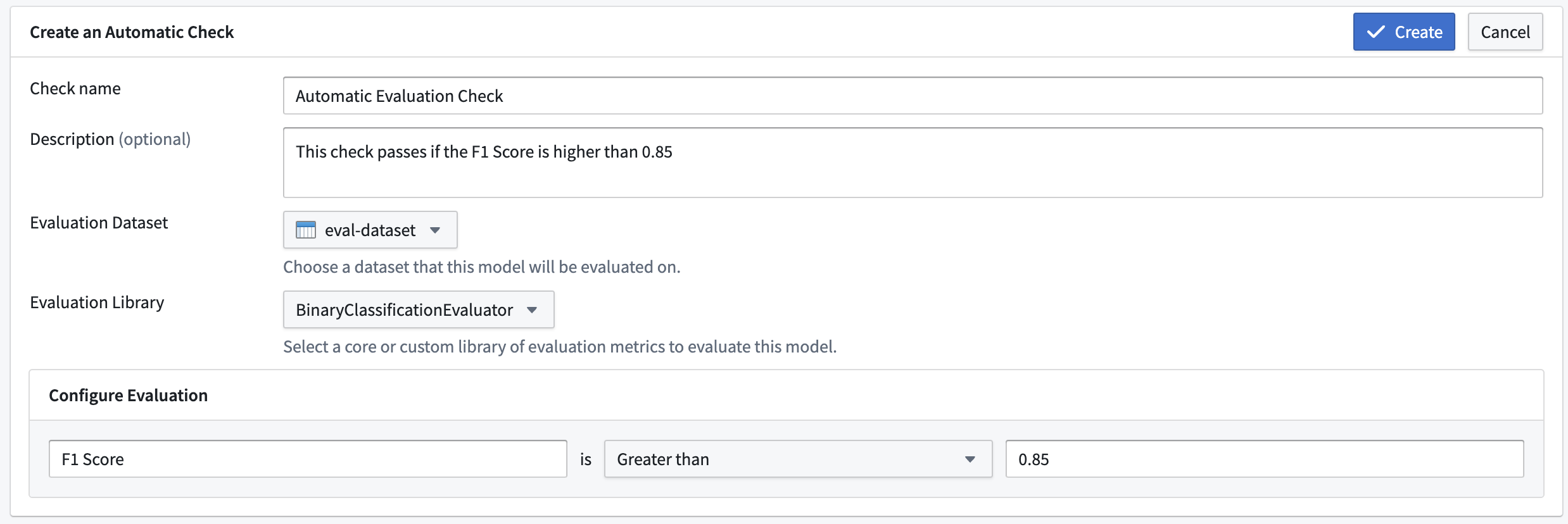Click the Check name label
This screenshot has width=1568, height=524.
[75, 88]
